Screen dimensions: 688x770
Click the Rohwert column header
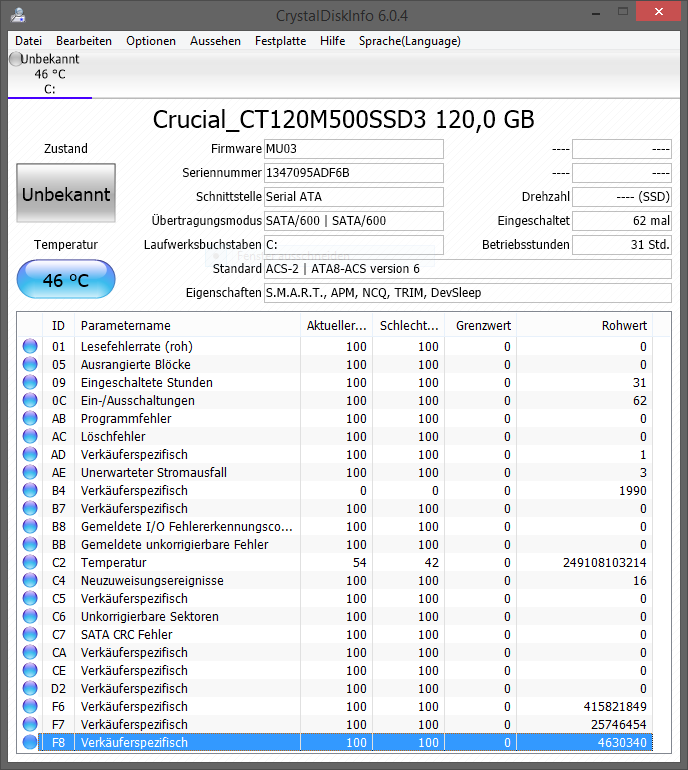(584, 326)
